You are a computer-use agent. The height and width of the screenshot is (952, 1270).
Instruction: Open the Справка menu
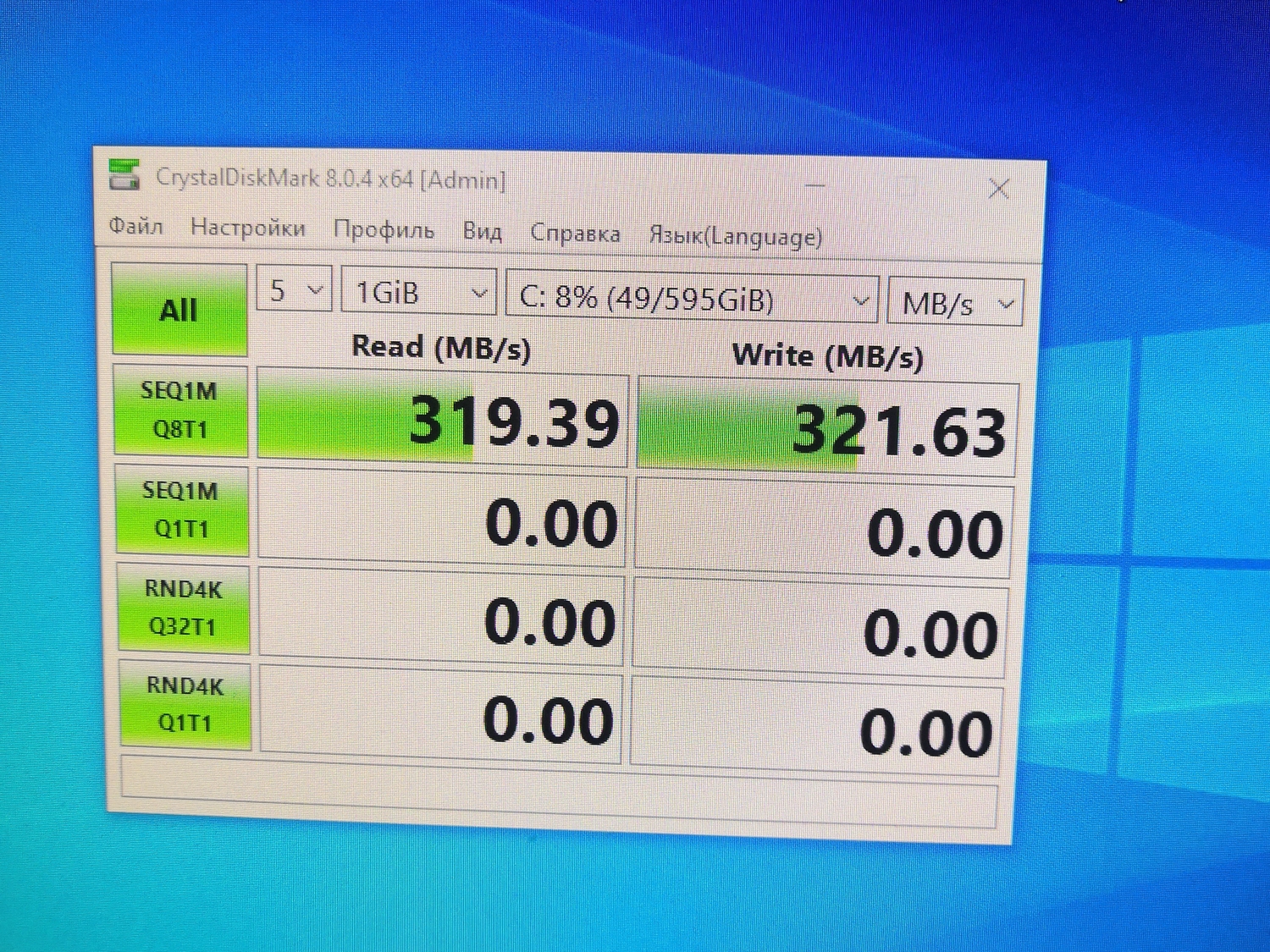click(x=576, y=233)
